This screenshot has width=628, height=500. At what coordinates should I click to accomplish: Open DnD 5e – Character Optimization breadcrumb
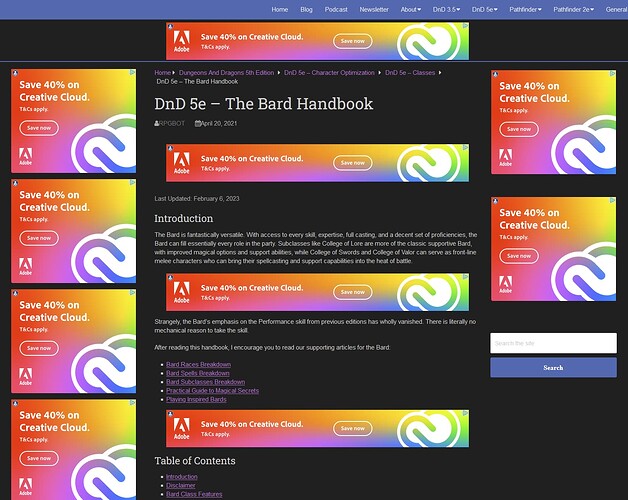(329, 73)
